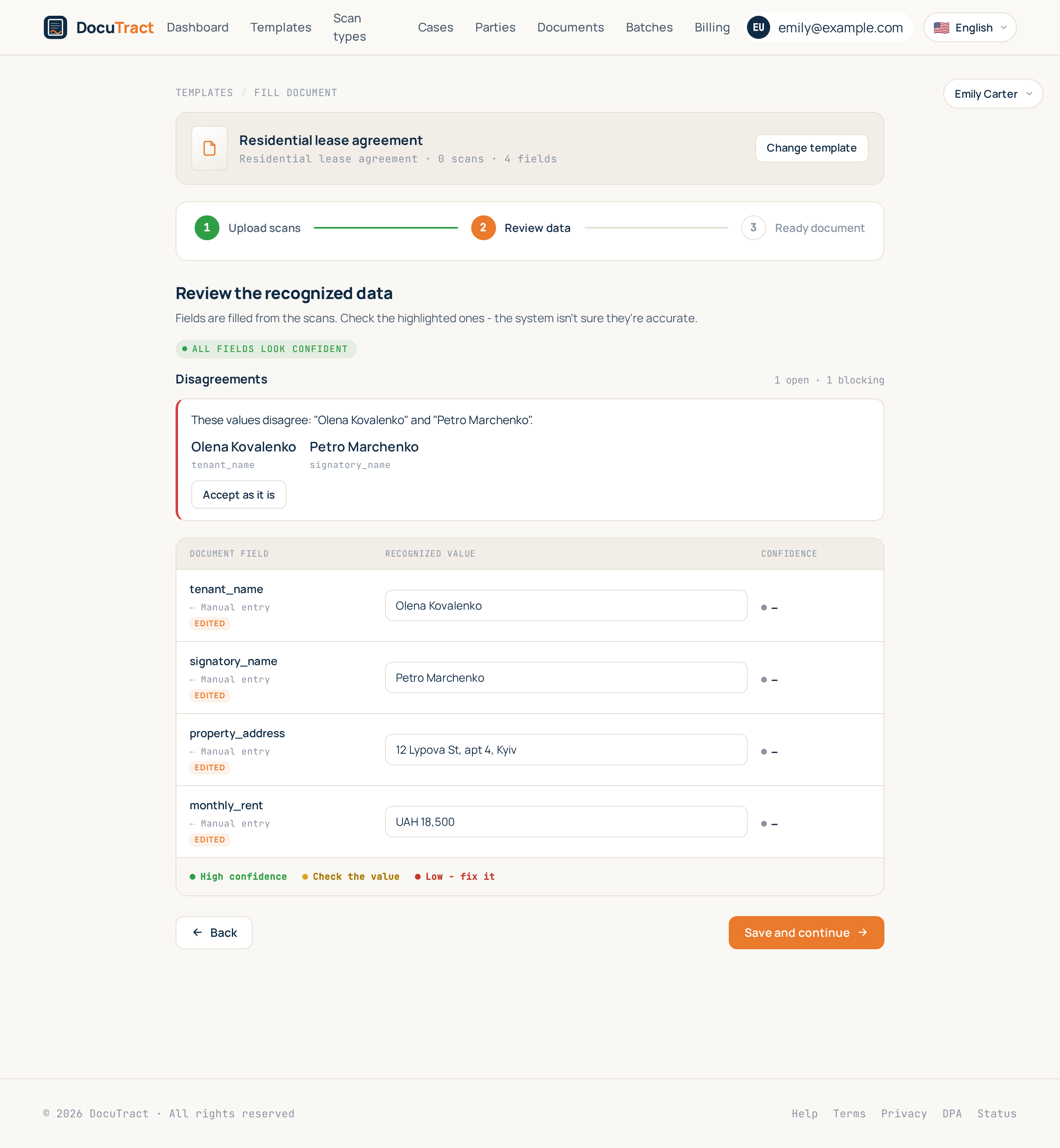Open the Terms footer link
Viewport: 1060px width, 1148px height.
click(x=850, y=1114)
